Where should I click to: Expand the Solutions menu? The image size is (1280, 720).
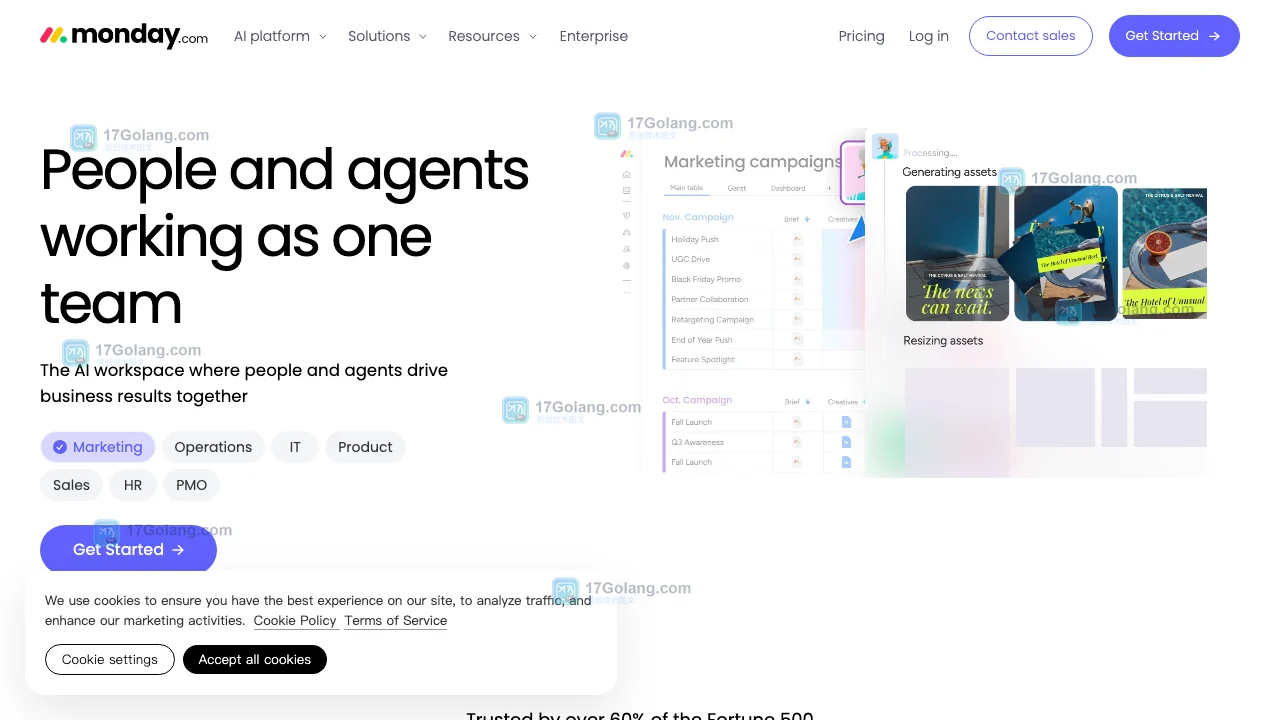pos(387,36)
